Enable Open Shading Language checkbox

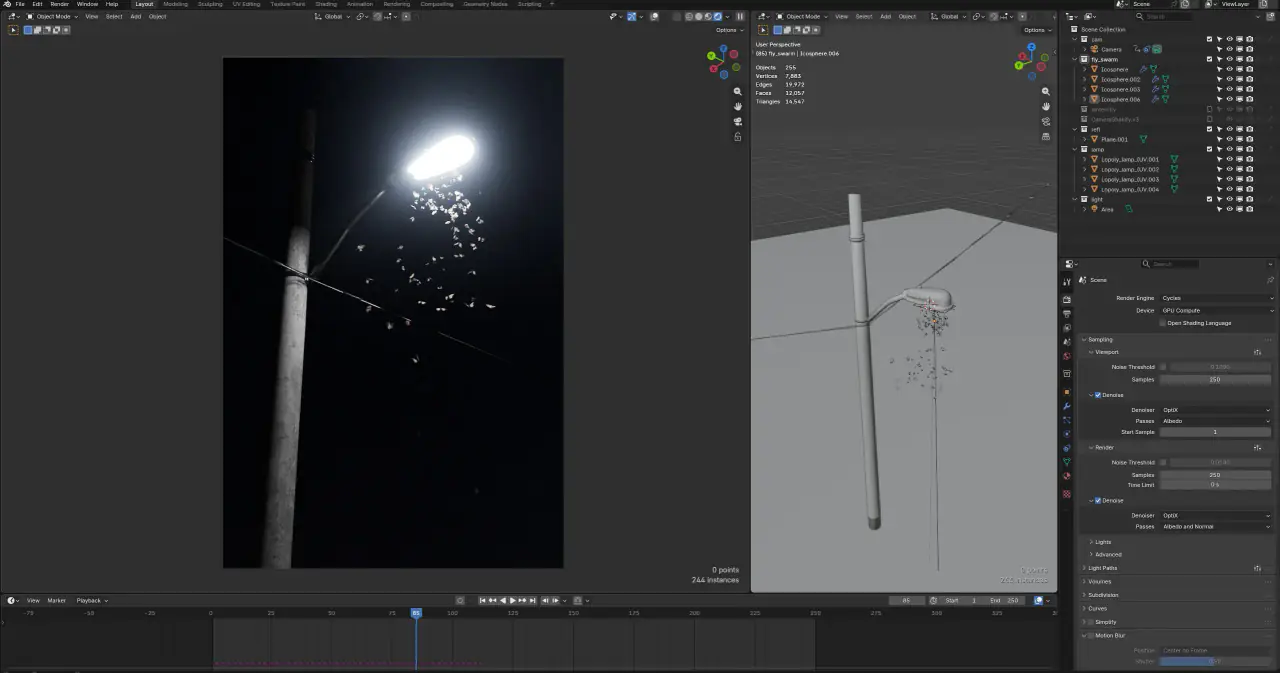1163,323
